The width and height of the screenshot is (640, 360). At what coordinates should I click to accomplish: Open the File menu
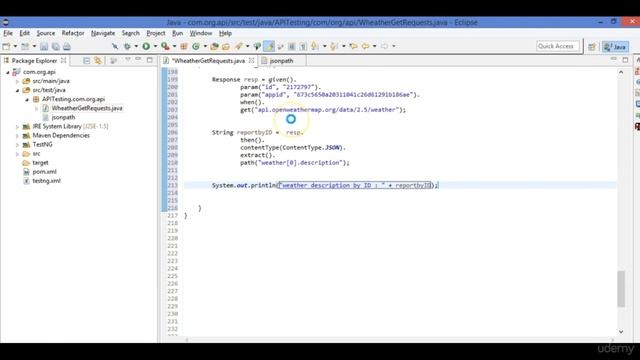[8, 33]
